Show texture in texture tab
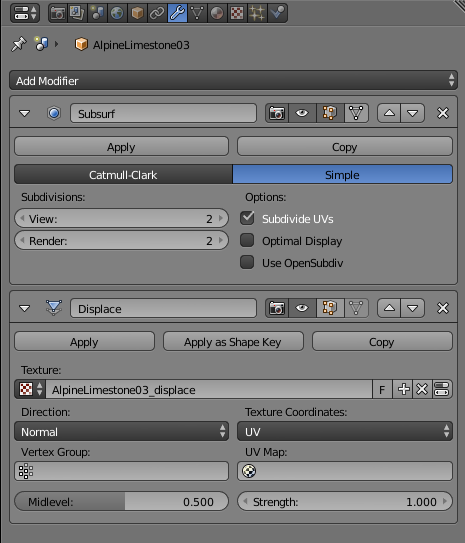 (442, 389)
